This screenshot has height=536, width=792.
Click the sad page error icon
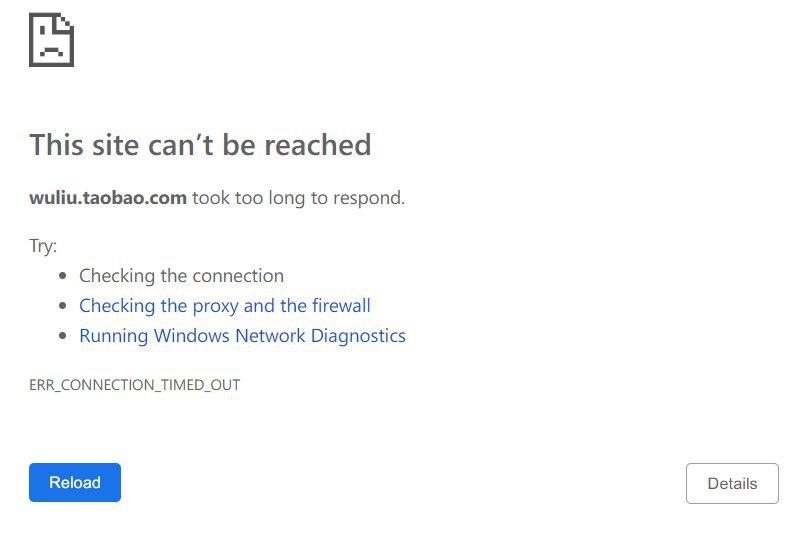(51, 42)
